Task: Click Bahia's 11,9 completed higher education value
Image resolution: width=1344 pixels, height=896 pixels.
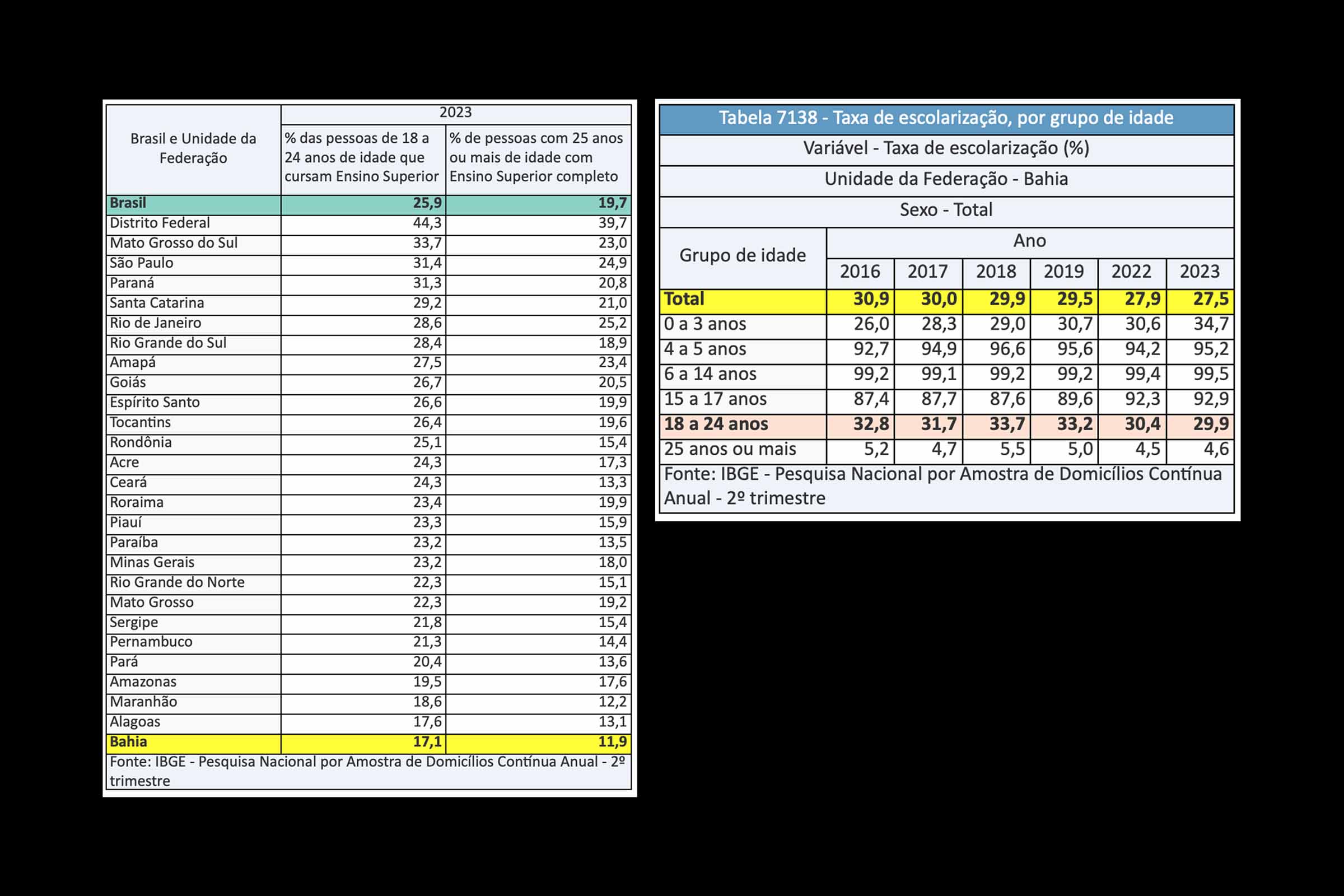Action: (613, 741)
